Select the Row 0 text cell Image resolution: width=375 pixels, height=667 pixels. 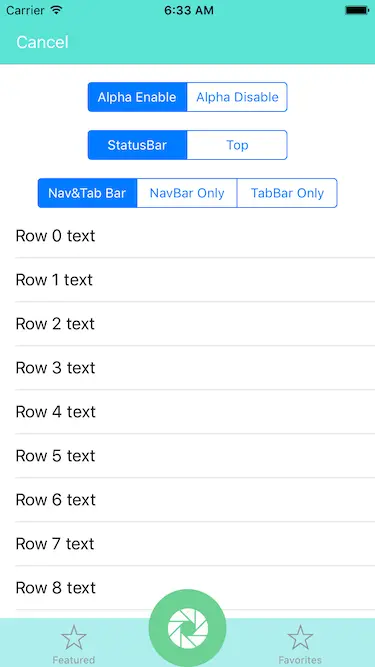(x=188, y=236)
